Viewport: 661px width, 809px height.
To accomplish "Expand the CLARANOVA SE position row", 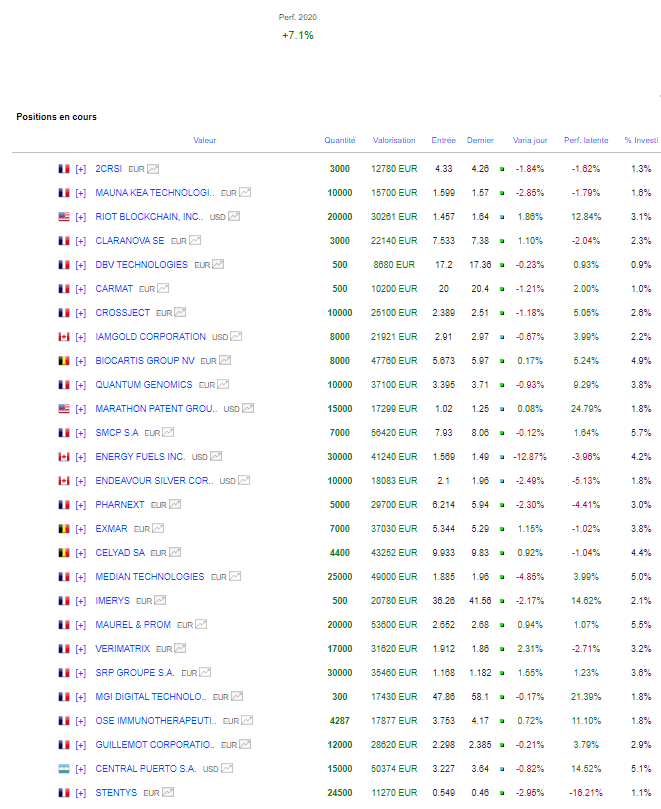I will 81,241.
